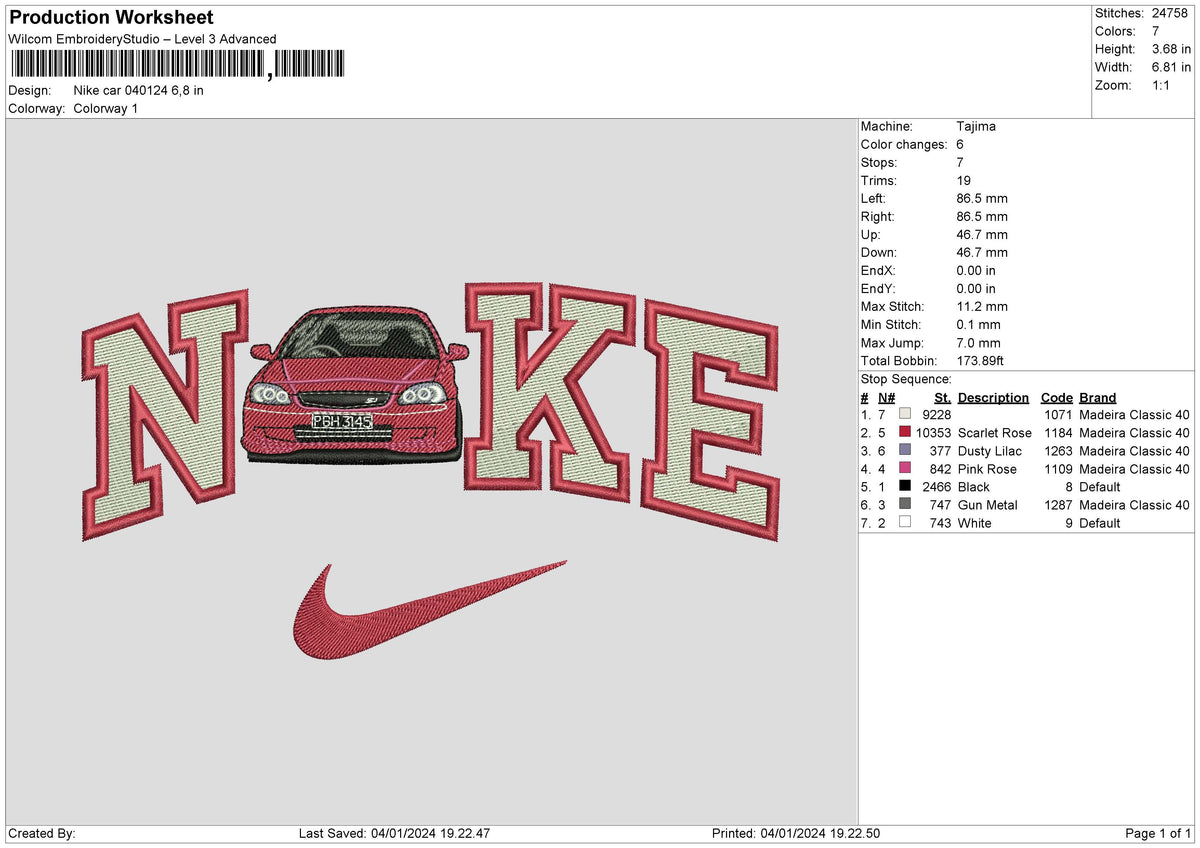This screenshot has width=1200, height=848.
Task: Click the "Brand" column header
Action: point(1098,397)
